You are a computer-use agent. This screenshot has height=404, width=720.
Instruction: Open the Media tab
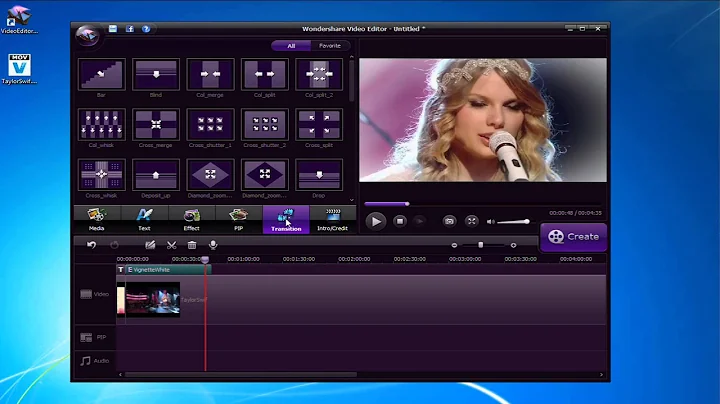pyautogui.click(x=96, y=219)
